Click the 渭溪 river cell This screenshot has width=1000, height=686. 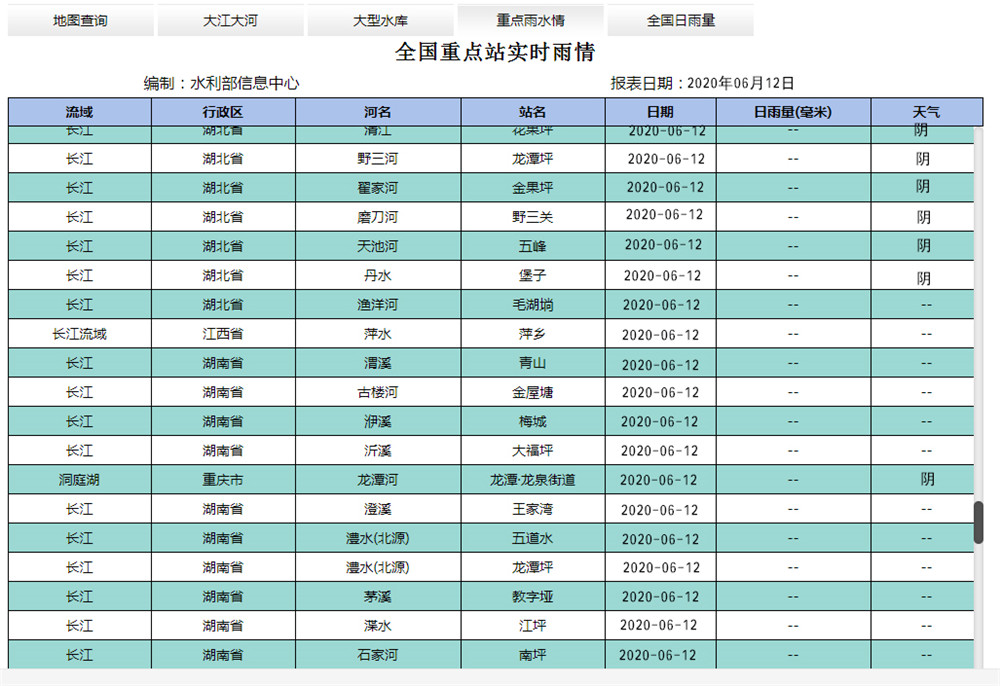coord(378,363)
